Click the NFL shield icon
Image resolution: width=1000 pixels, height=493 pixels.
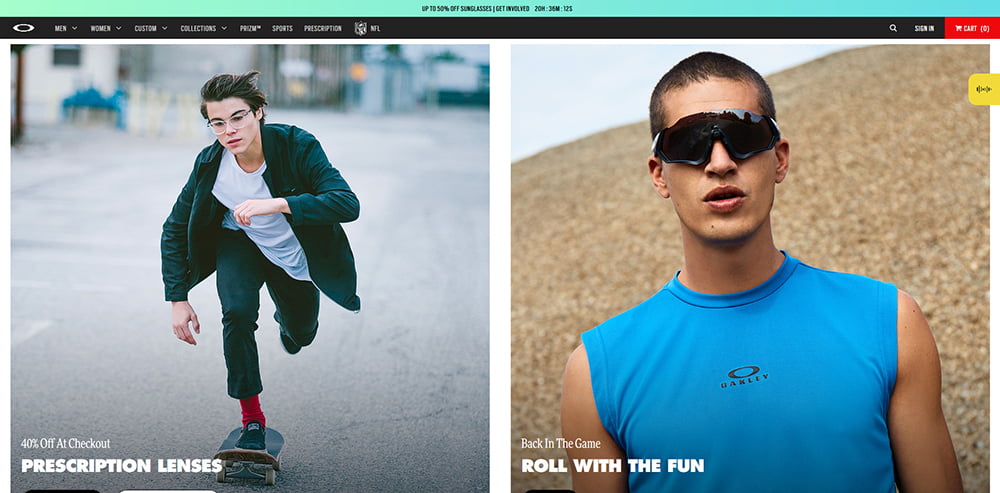click(361, 28)
